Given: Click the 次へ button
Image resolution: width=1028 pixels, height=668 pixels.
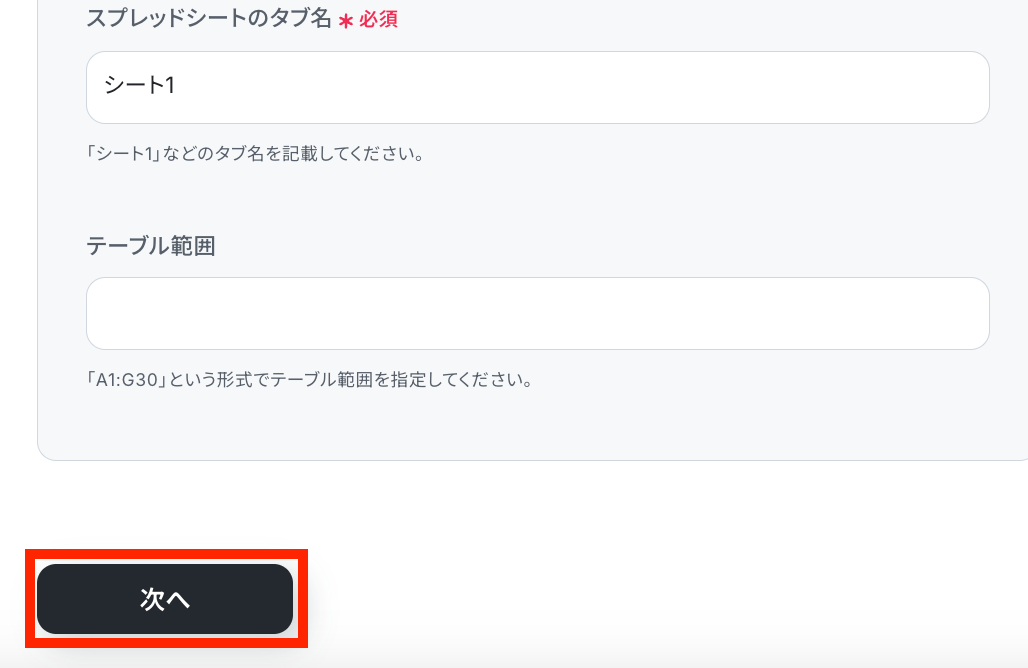Looking at the screenshot, I should (x=165, y=599).
